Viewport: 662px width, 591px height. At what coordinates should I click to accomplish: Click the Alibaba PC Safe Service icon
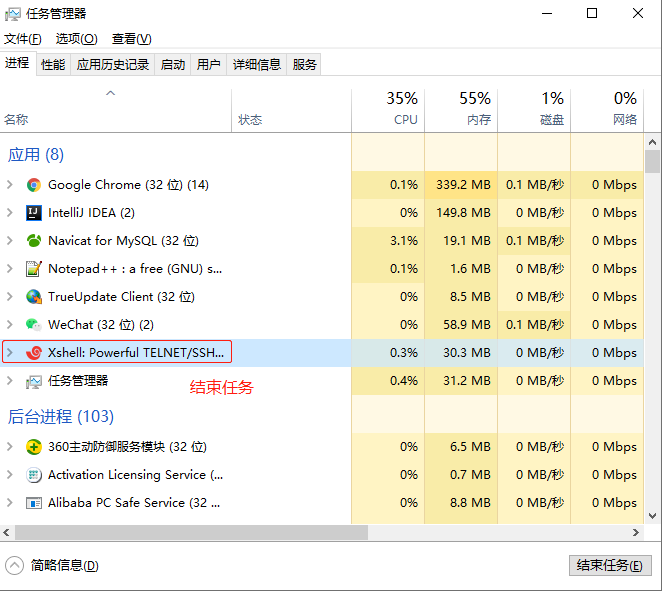34,503
